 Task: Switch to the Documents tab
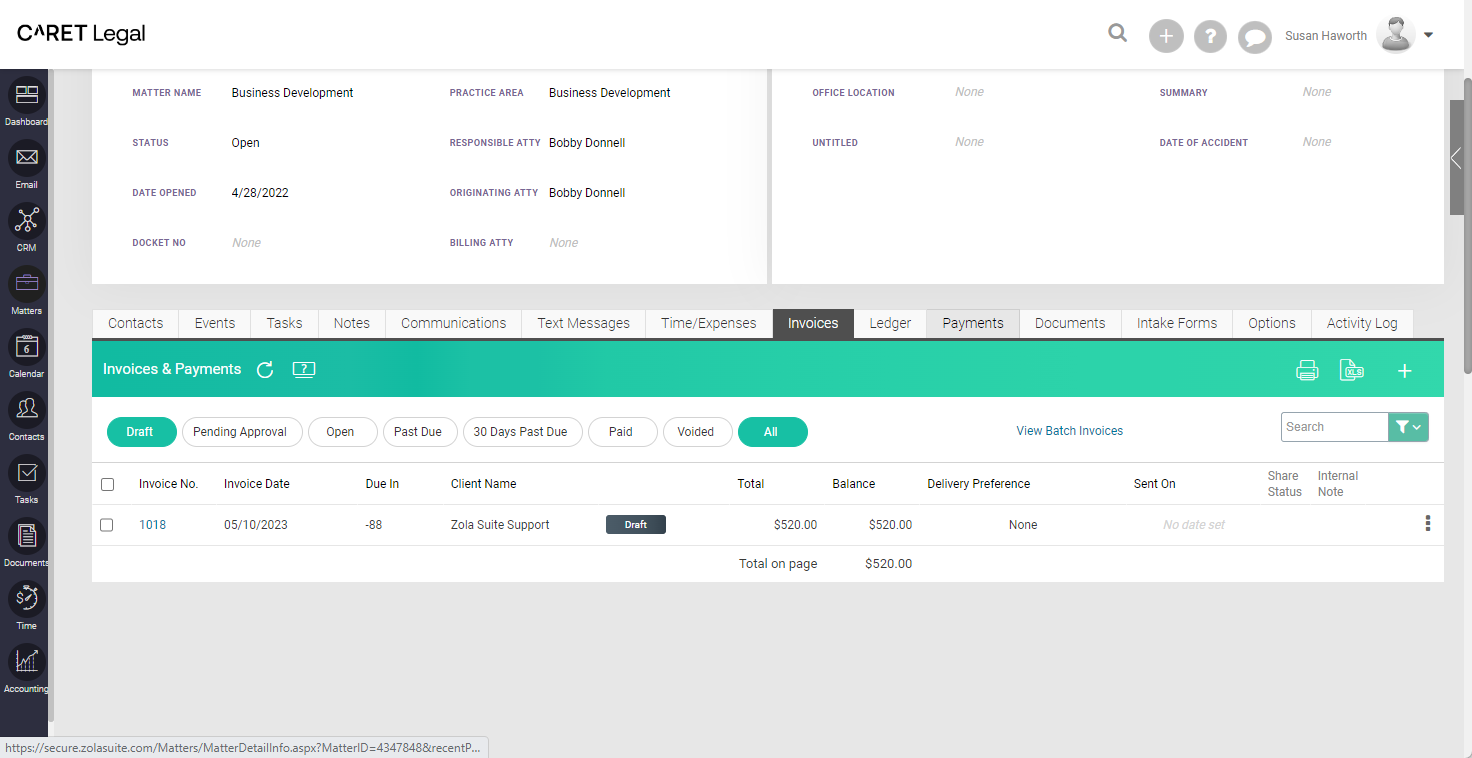1070,323
